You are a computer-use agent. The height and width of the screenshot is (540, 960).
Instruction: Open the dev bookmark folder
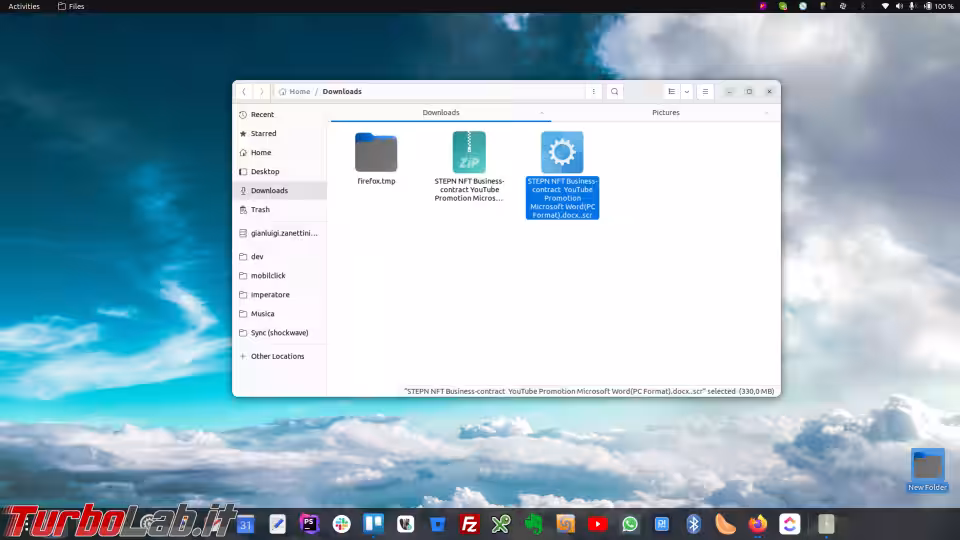pos(280,257)
